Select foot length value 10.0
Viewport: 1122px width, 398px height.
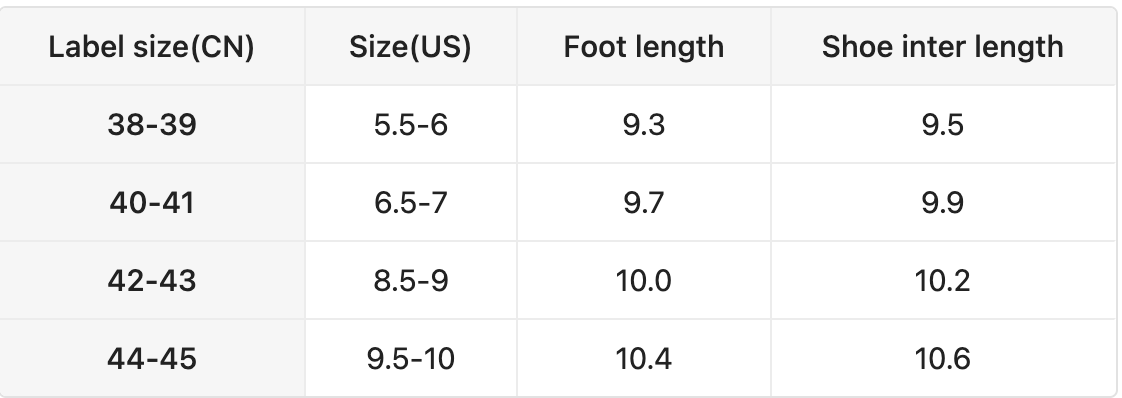tap(644, 281)
